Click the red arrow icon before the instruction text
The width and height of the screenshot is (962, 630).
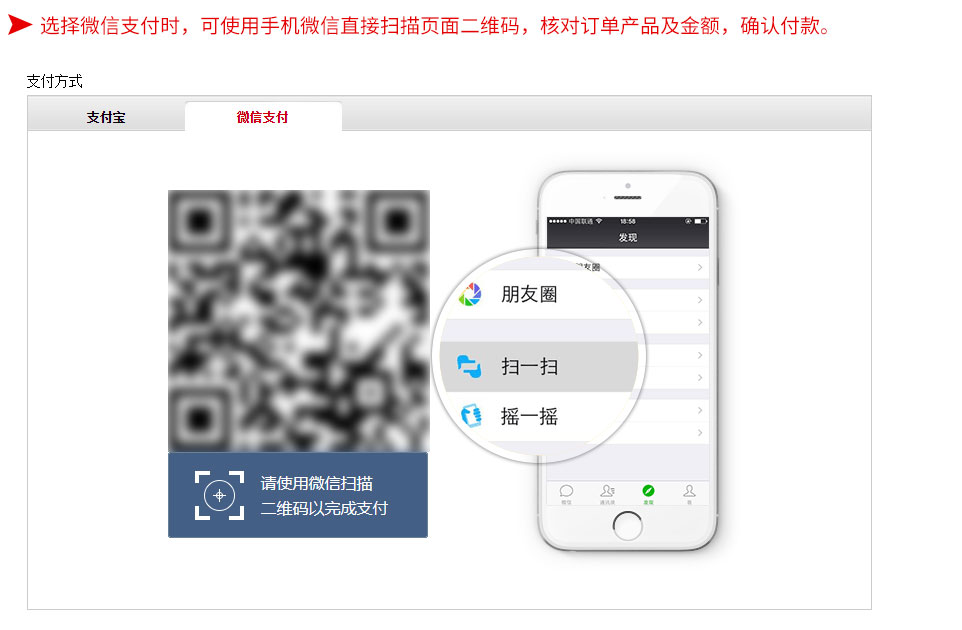click(x=20, y=25)
